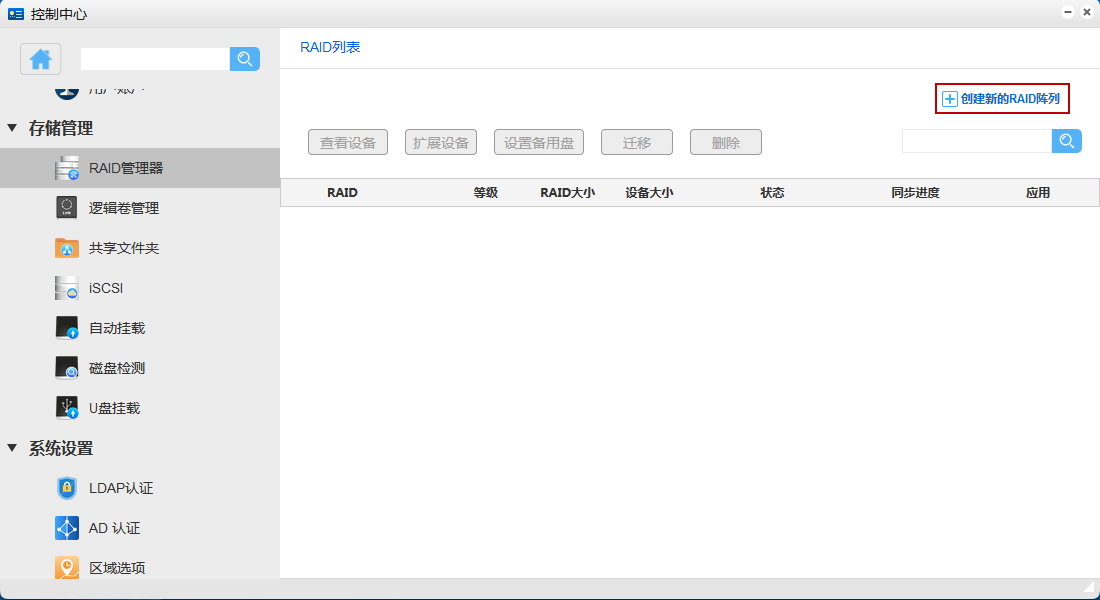Open the iSCSI settings icon

pyautogui.click(x=67, y=288)
